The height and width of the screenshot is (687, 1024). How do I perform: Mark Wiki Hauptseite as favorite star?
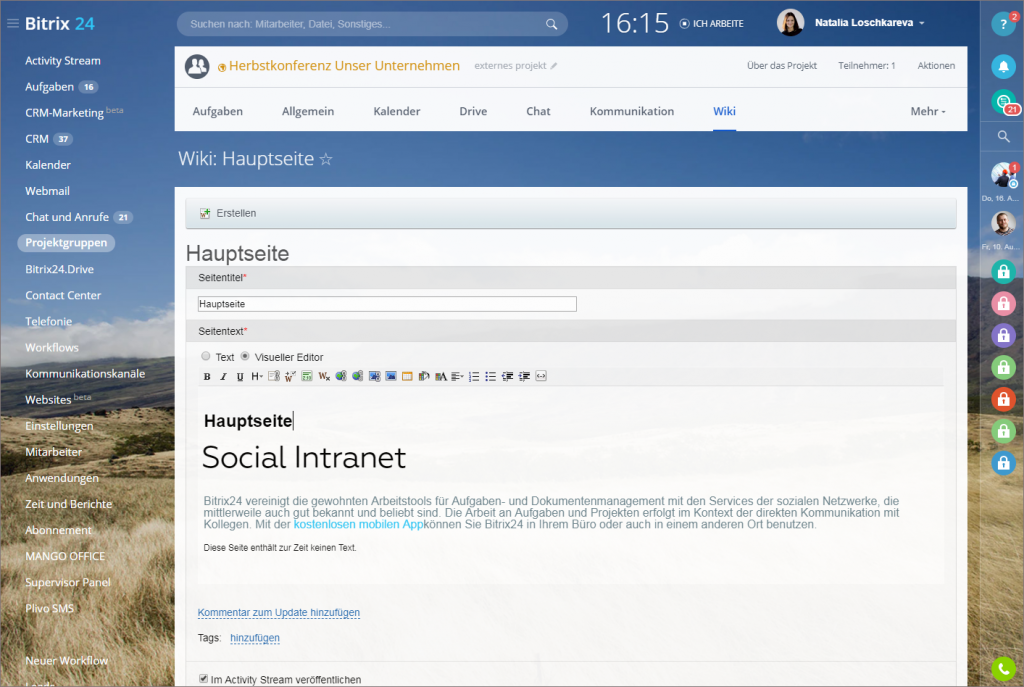[326, 159]
